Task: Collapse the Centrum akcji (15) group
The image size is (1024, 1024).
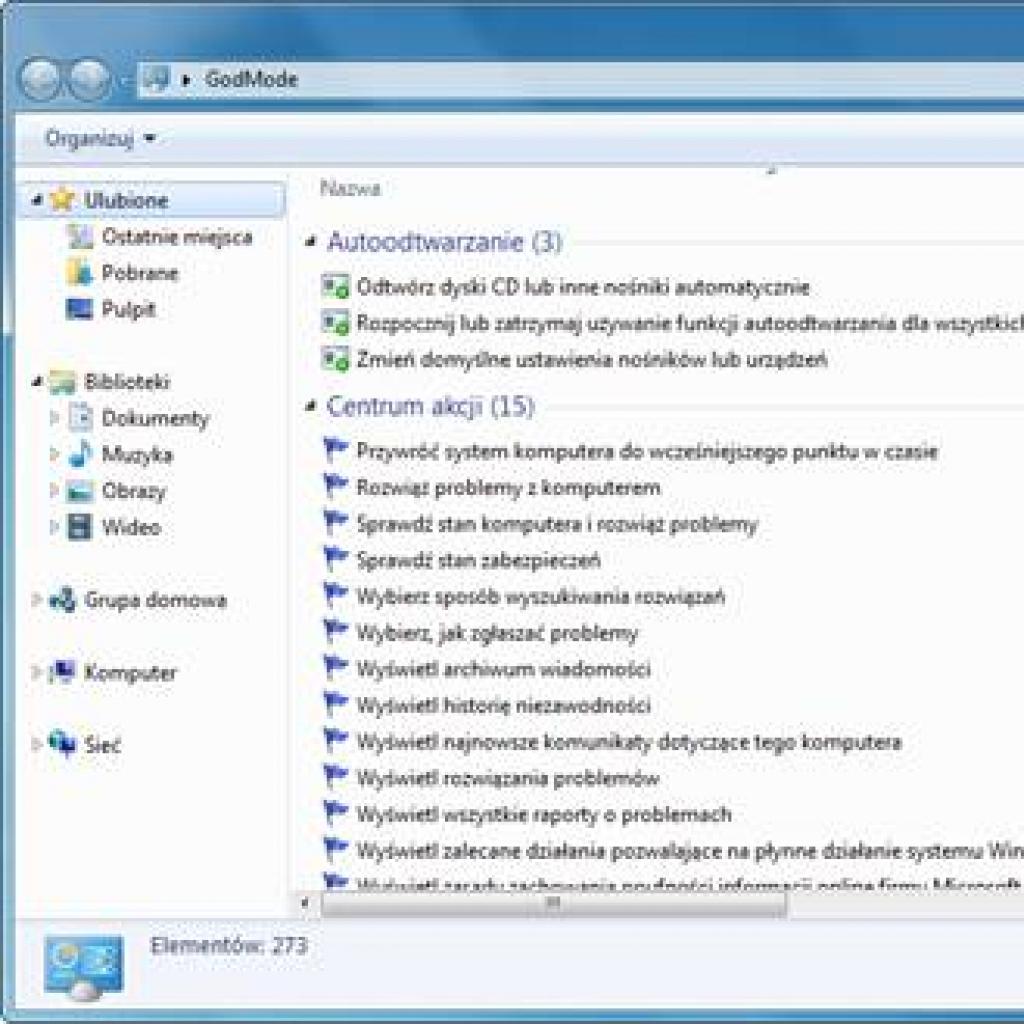Action: coord(311,407)
